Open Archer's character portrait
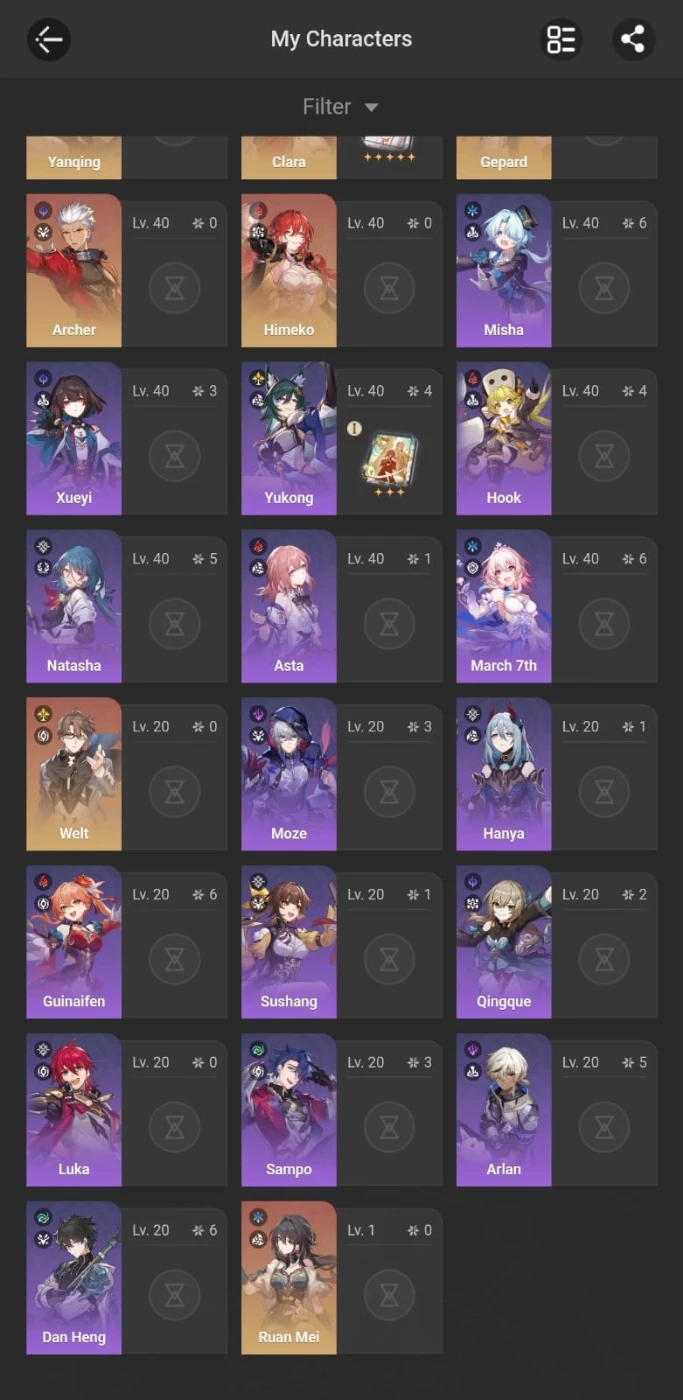 coord(74,270)
